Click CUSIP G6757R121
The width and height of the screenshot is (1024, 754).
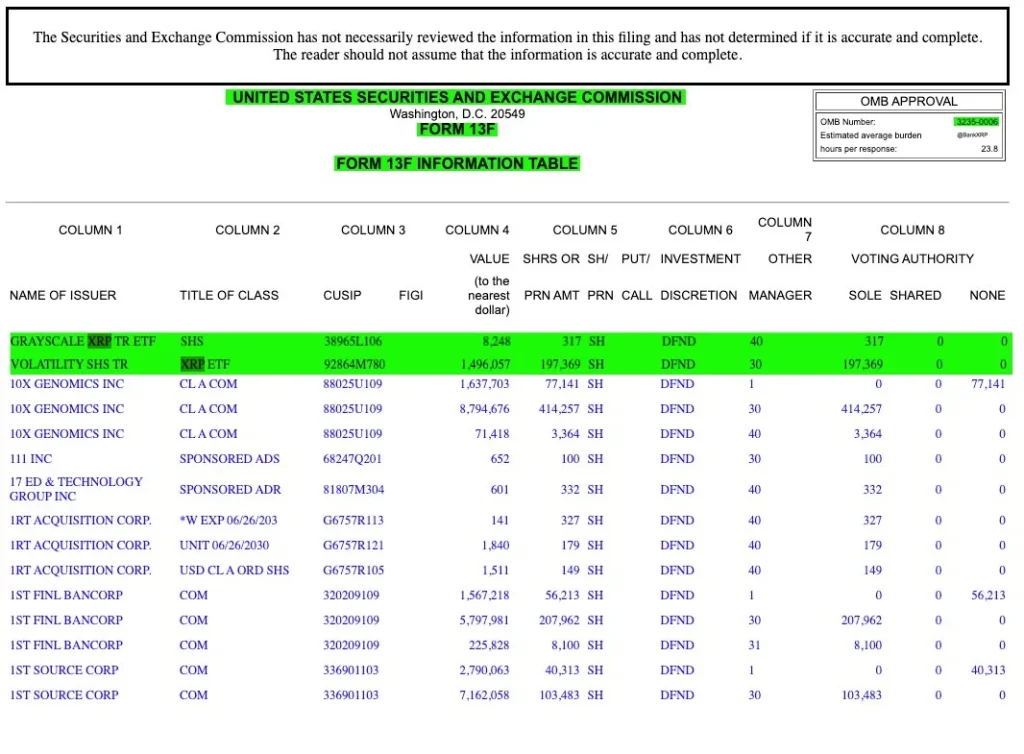pos(353,545)
